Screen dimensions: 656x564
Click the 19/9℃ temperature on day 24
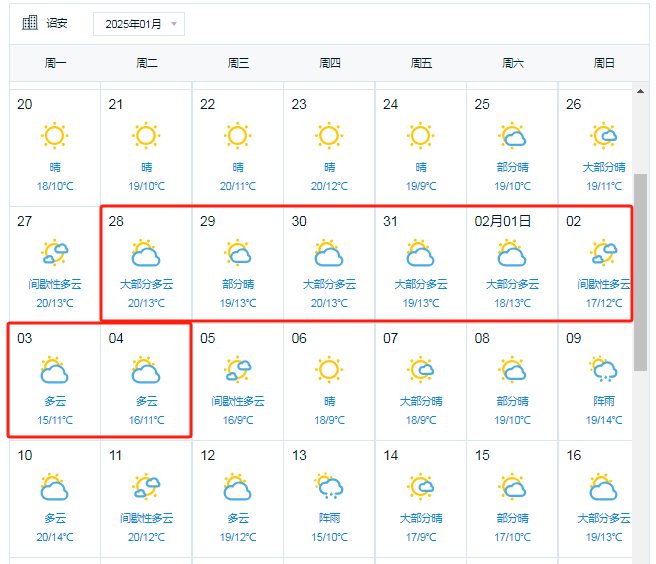tap(421, 186)
